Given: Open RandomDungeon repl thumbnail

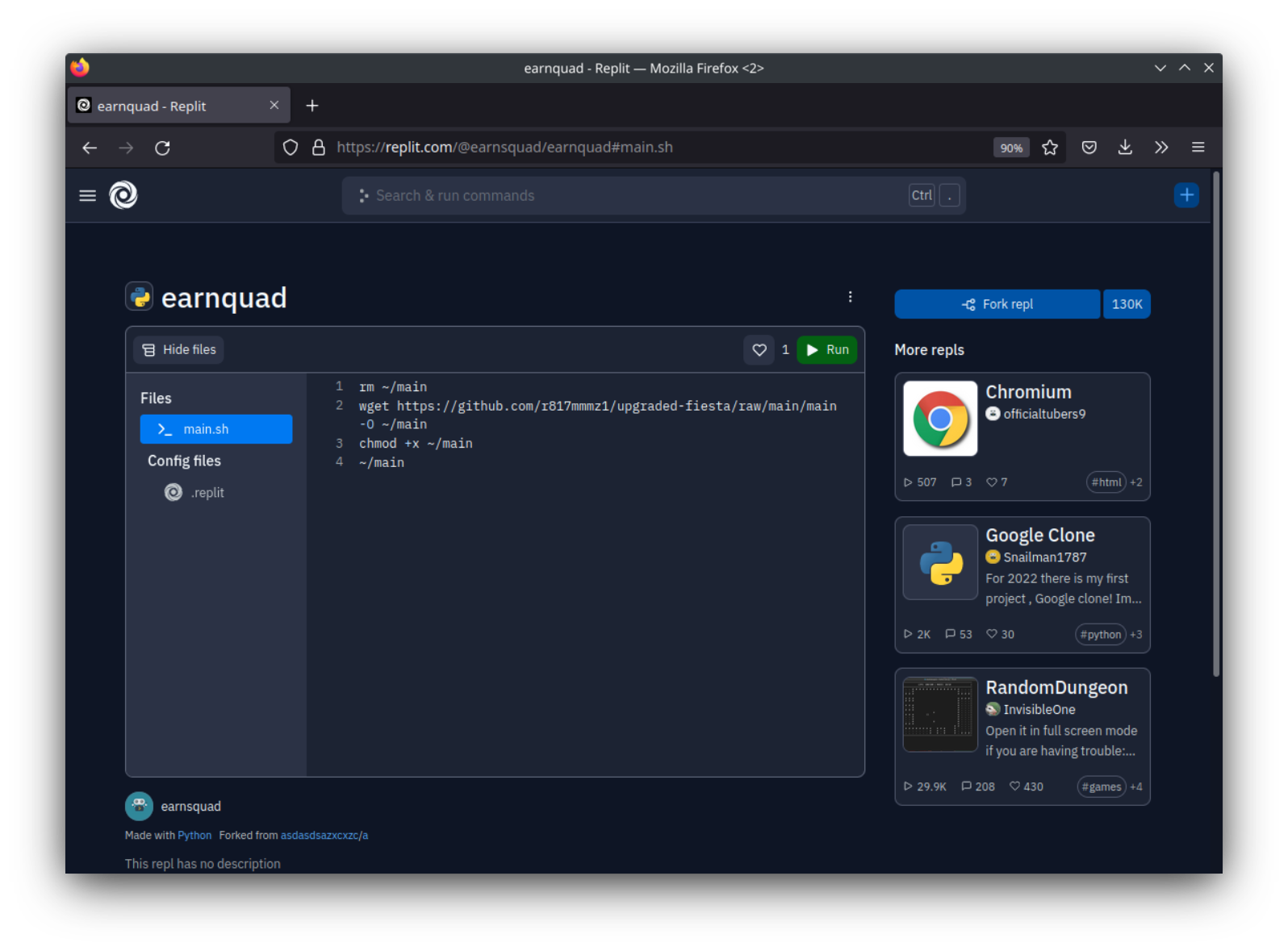Looking at the screenshot, I should coord(940,715).
